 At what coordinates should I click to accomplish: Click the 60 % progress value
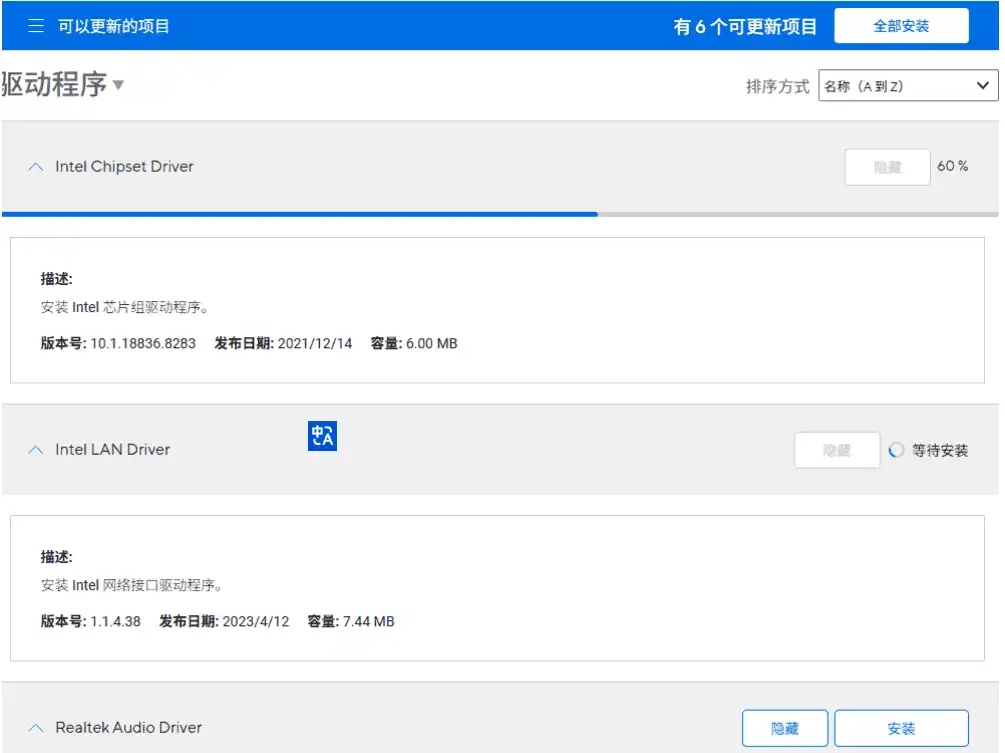(952, 166)
